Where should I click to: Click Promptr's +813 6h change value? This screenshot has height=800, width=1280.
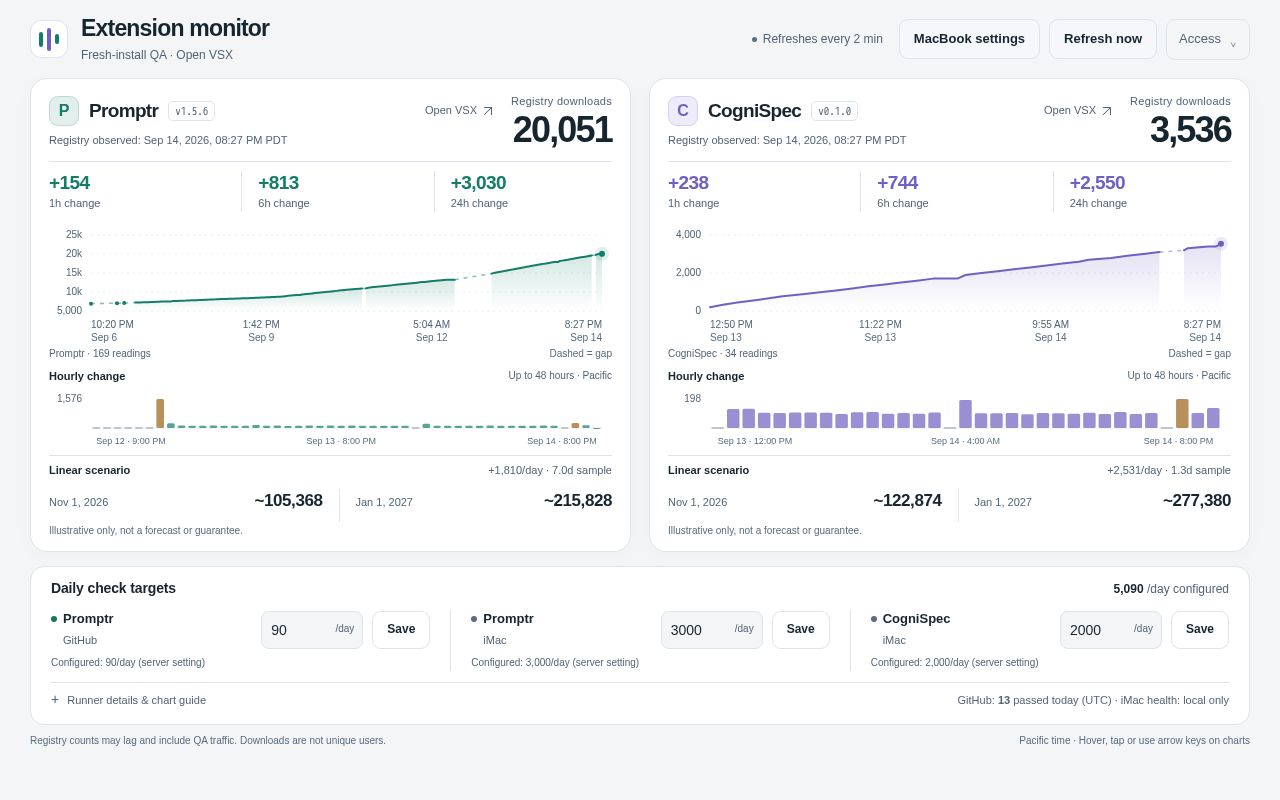[x=278, y=183]
